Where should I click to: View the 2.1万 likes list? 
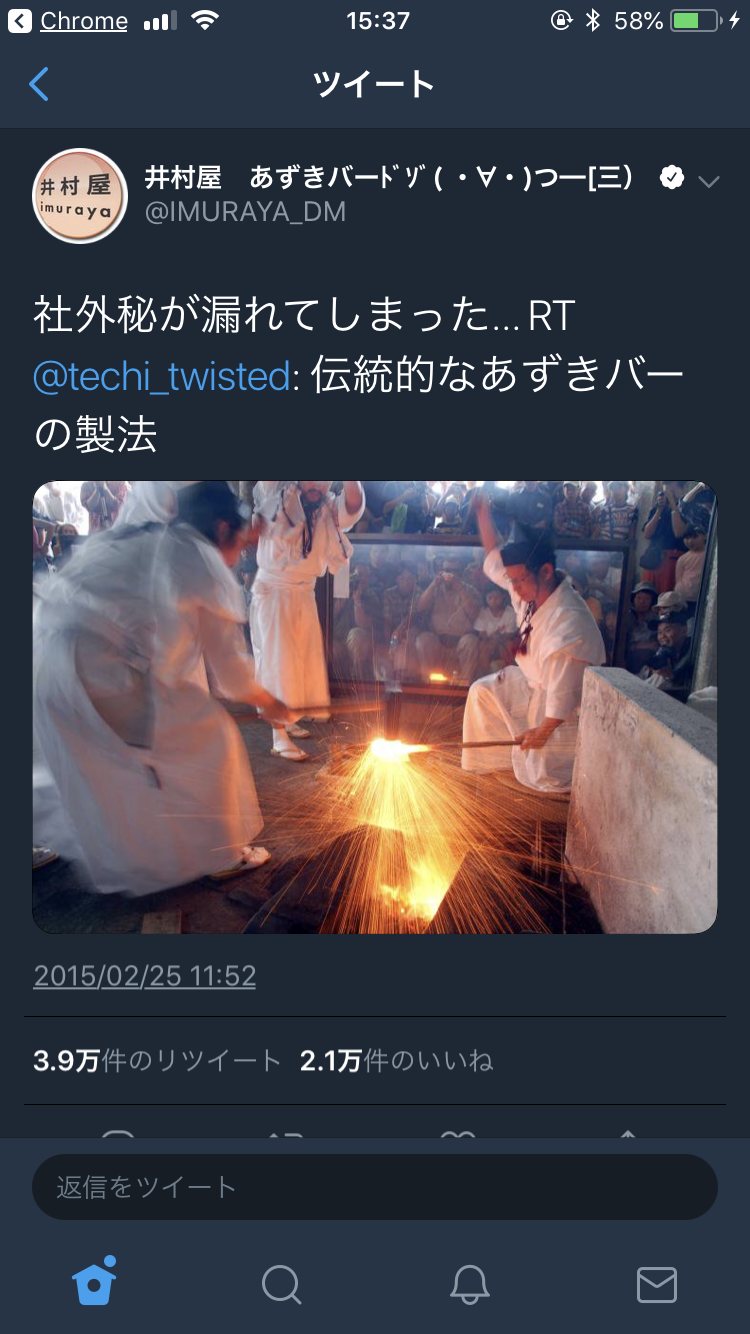[397, 1061]
